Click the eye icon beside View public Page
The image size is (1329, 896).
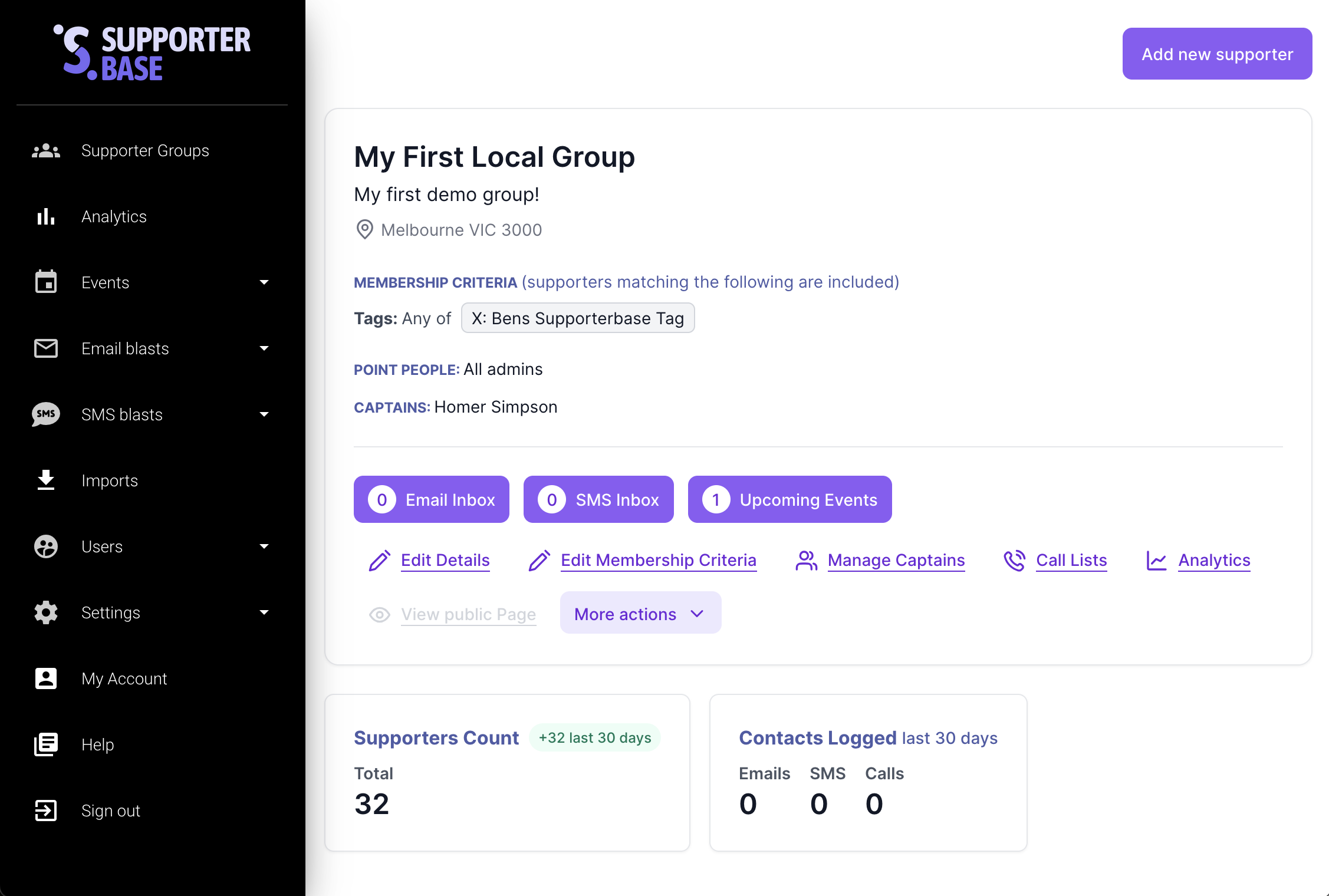(380, 615)
